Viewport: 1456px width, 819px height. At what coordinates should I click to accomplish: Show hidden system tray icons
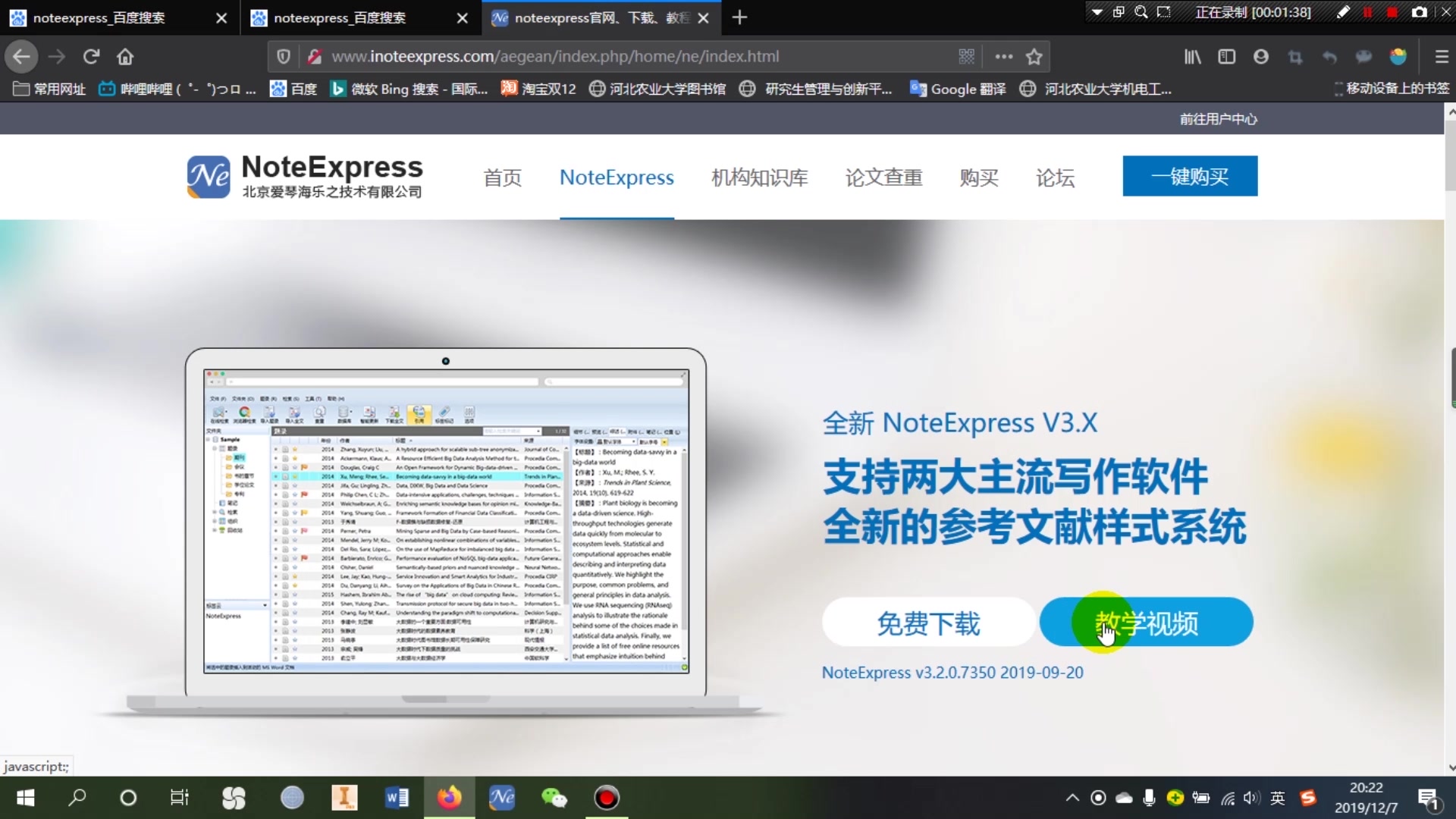[1072, 798]
